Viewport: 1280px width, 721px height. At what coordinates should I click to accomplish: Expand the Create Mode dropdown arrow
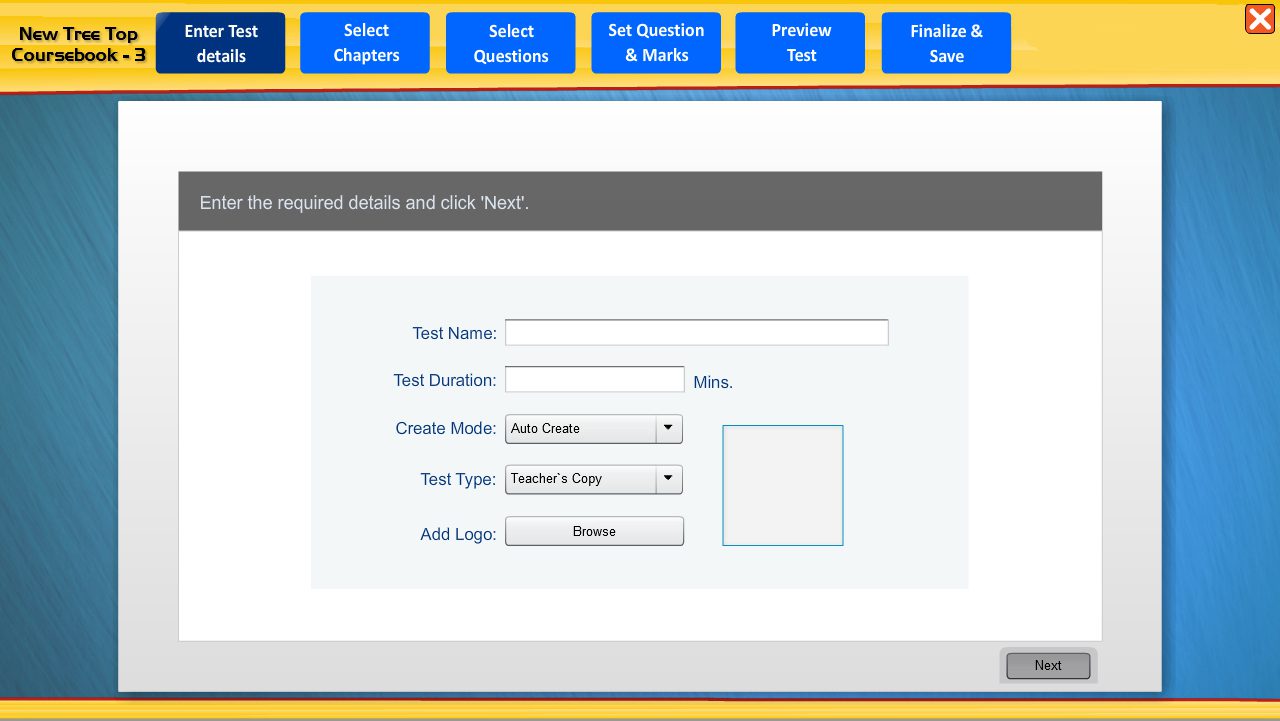[669, 429]
